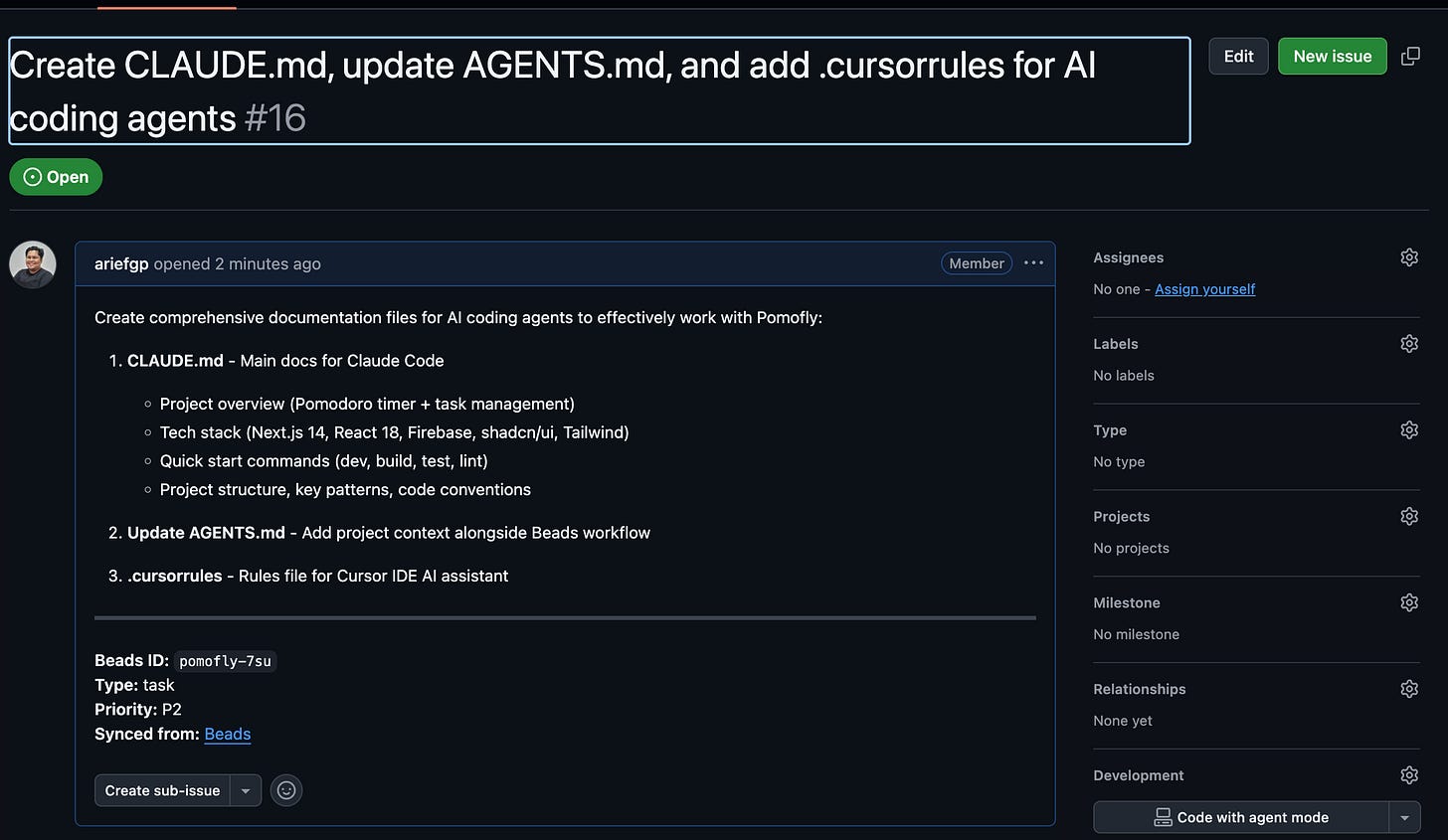Image resolution: width=1448 pixels, height=840 pixels.
Task: Click the Edit button
Action: (x=1238, y=57)
